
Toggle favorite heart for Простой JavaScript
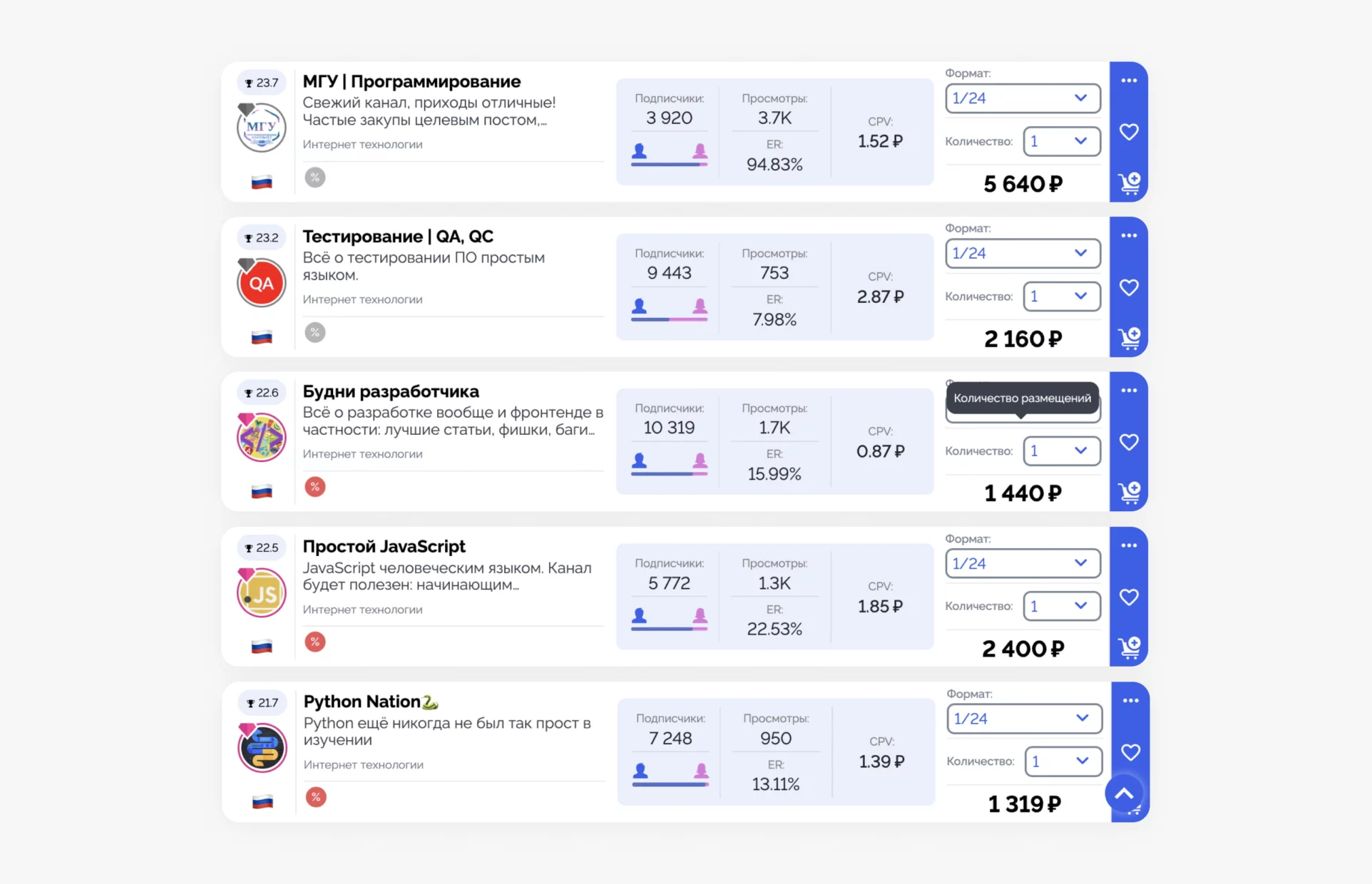(x=1129, y=597)
